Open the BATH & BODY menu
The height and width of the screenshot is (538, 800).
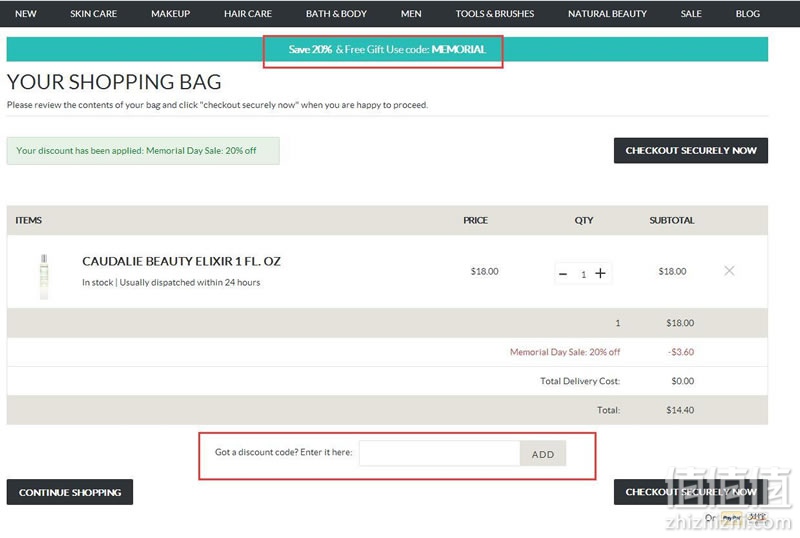(x=336, y=14)
